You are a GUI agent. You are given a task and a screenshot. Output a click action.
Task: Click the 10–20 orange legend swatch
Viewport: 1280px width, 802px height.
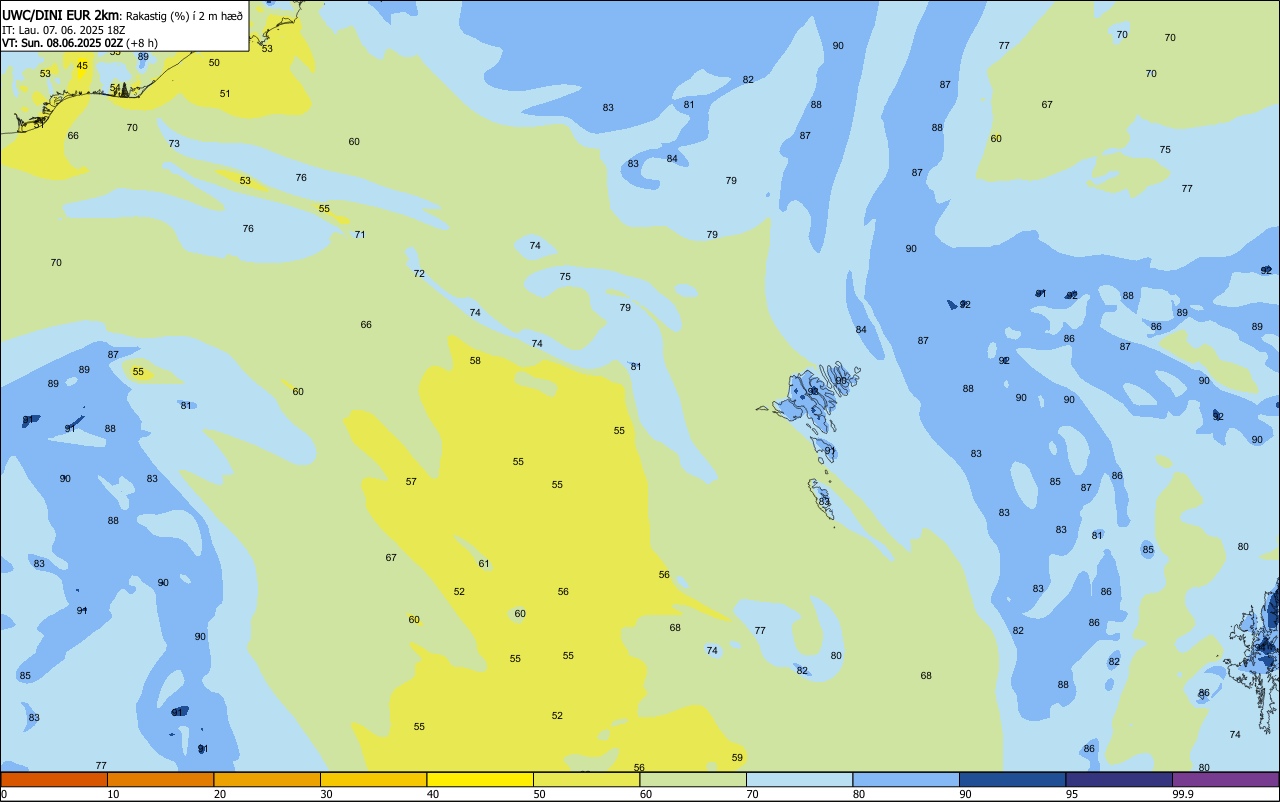[x=160, y=779]
